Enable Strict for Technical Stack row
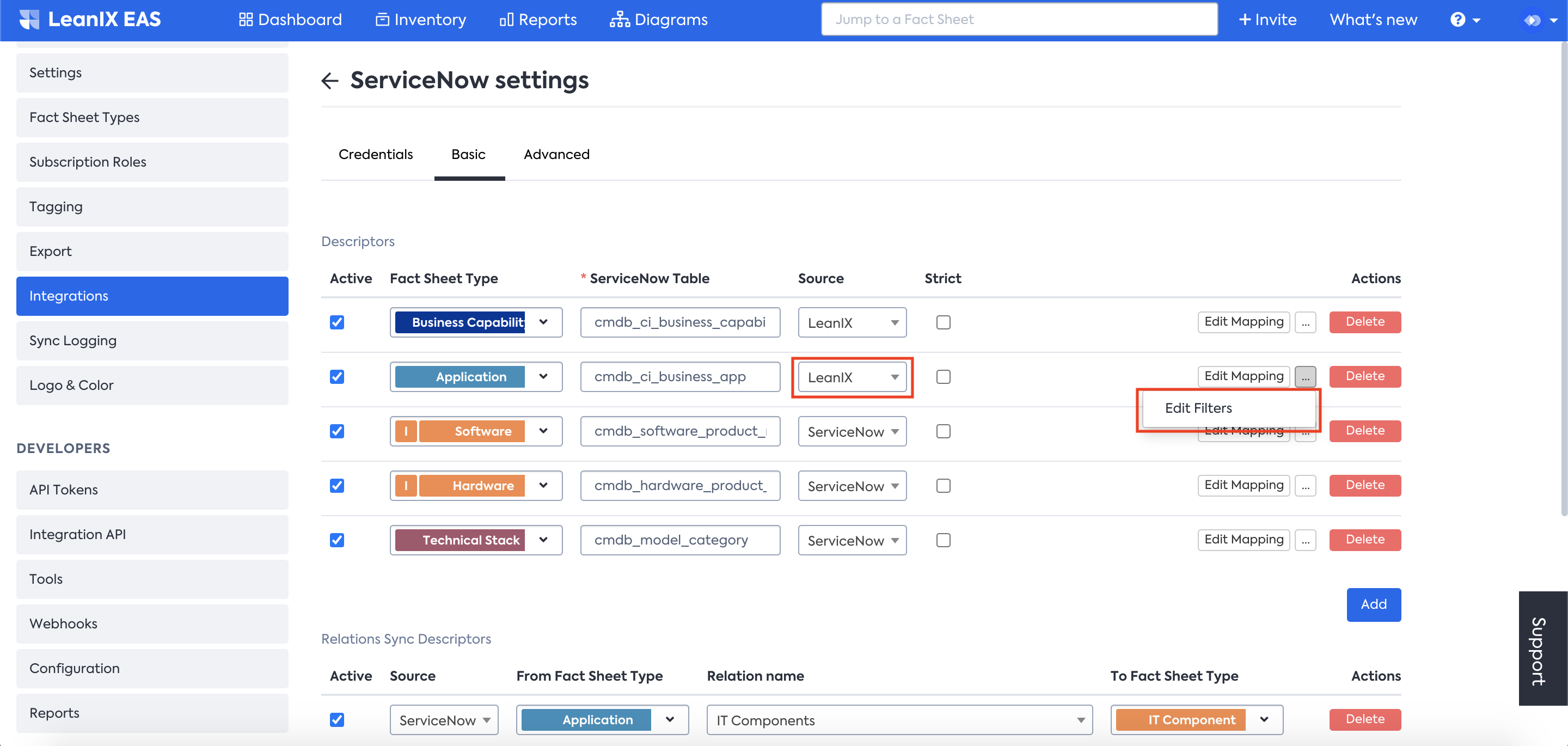Image resolution: width=1568 pixels, height=746 pixels. click(943, 540)
